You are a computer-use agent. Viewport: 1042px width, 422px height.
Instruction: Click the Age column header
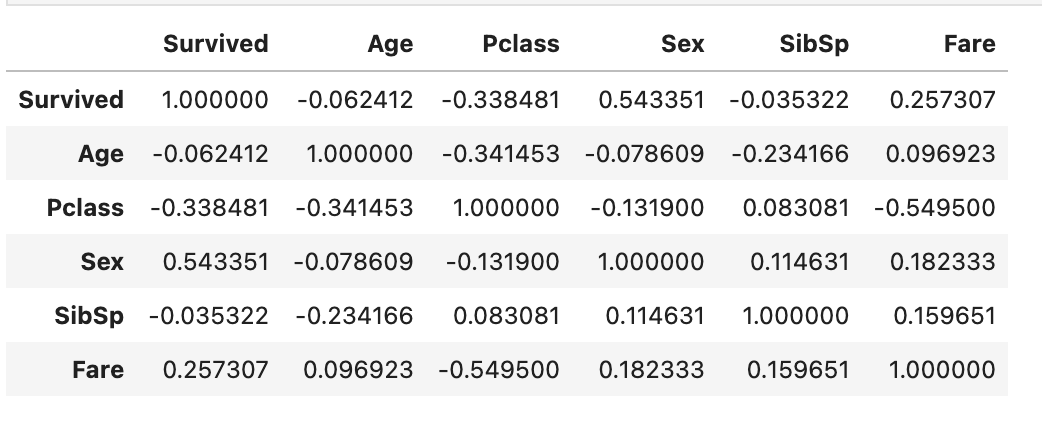point(390,44)
